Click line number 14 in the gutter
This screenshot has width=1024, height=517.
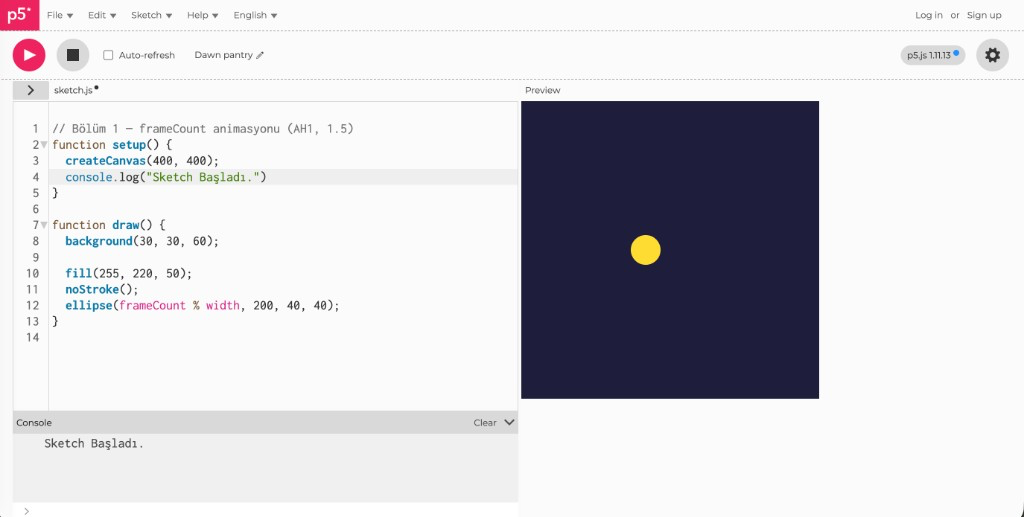33,337
